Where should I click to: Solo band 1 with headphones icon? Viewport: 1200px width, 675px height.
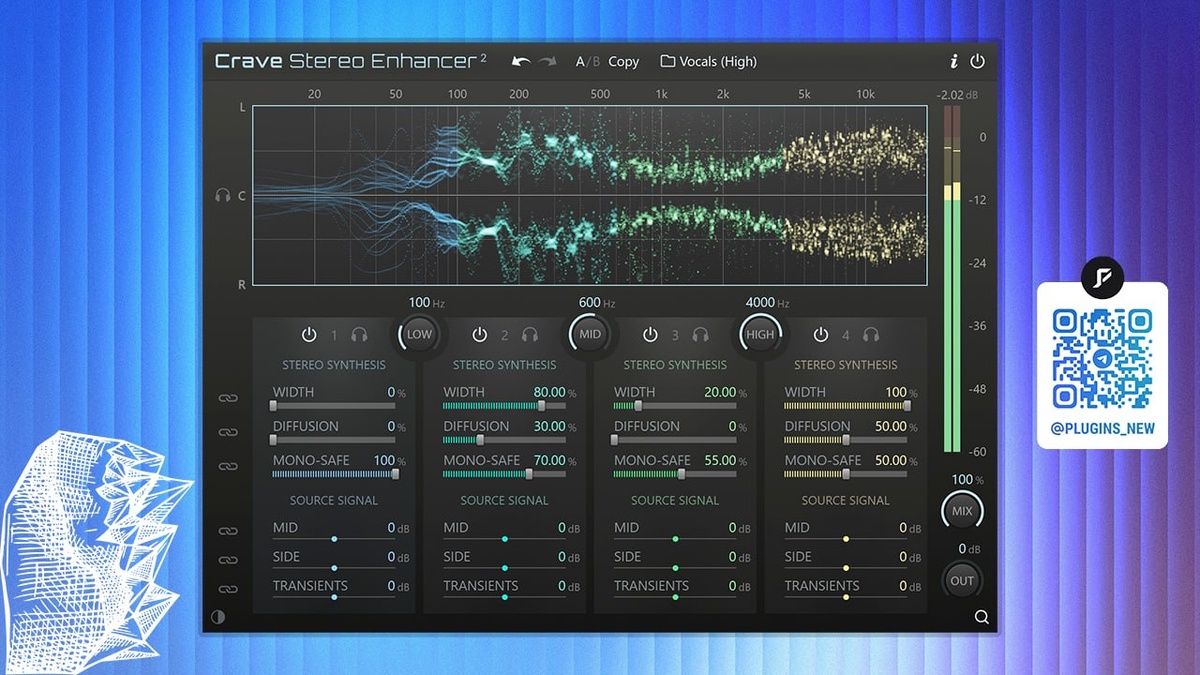[x=359, y=335]
